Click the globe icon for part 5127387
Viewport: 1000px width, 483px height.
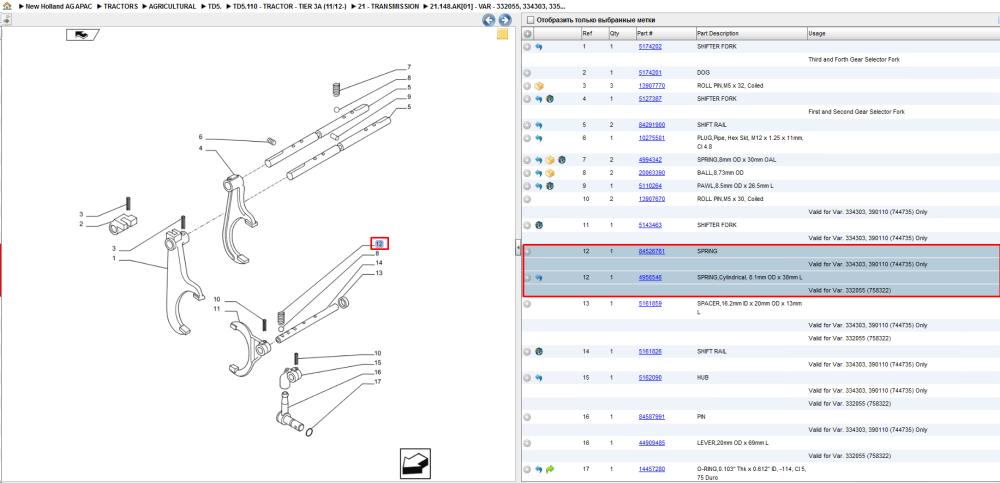(x=549, y=99)
